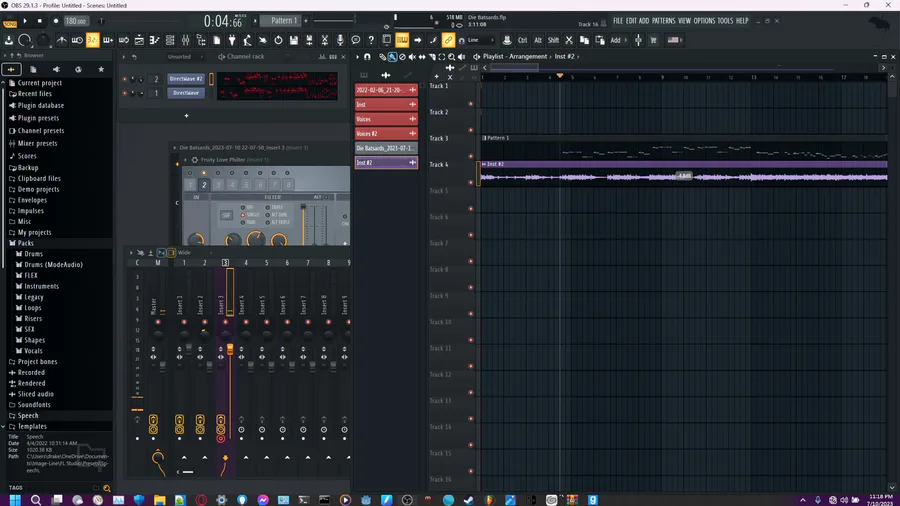Image resolution: width=900 pixels, height=506 pixels.
Task: Click the DirectWave #2 channel button
Action: pyautogui.click(x=186, y=79)
